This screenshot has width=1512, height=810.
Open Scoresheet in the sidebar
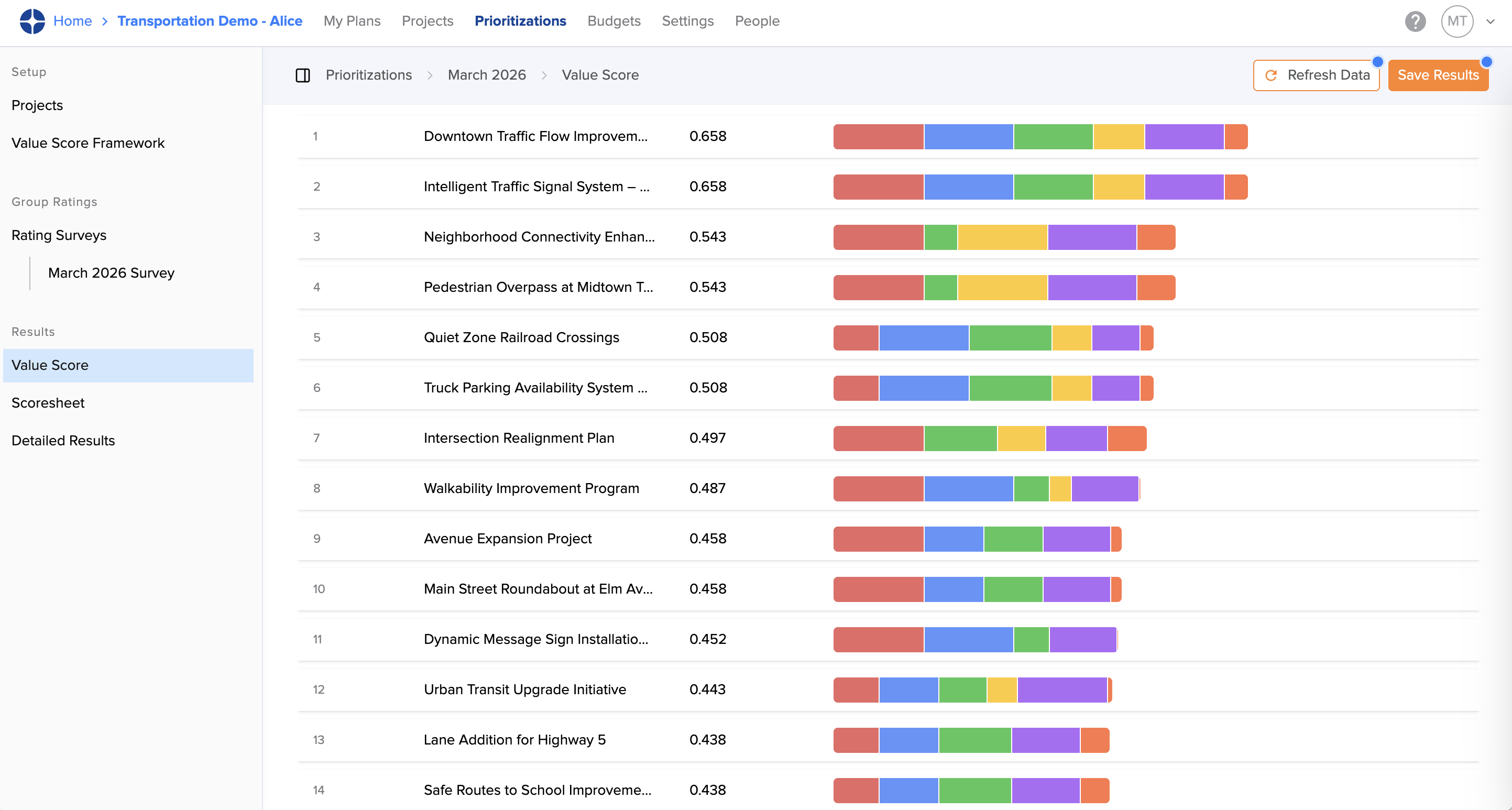click(x=48, y=403)
